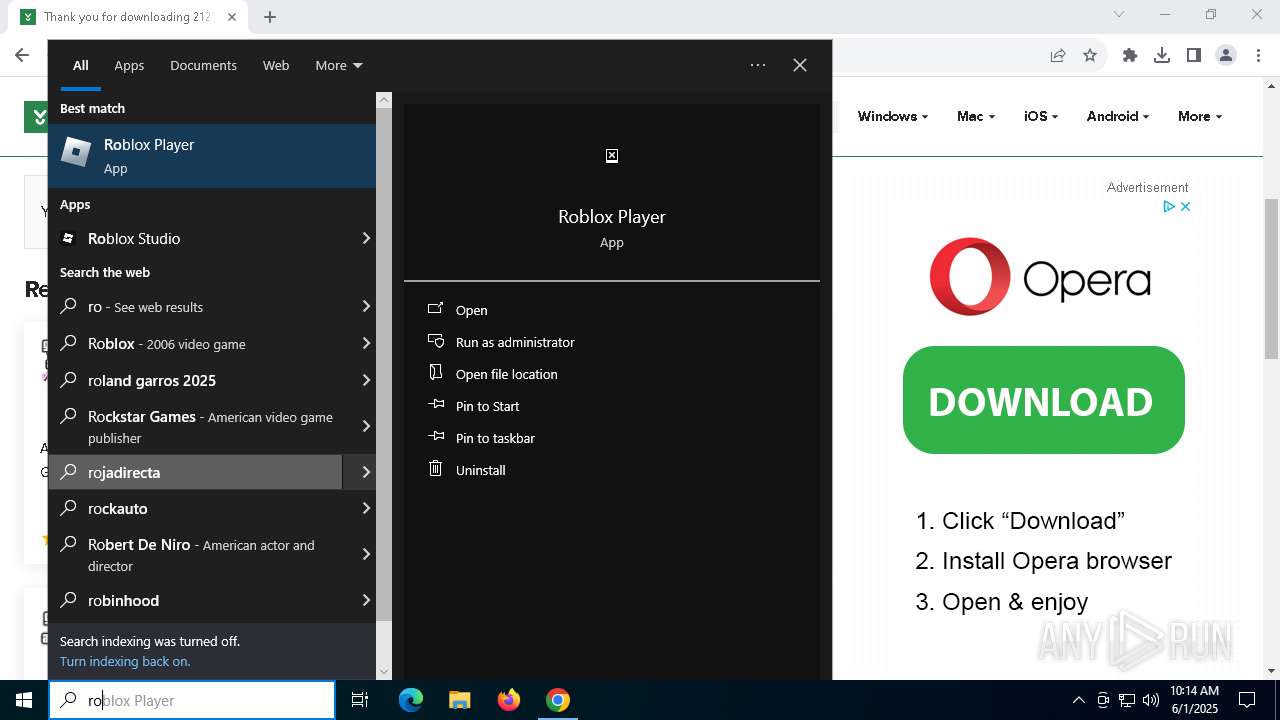This screenshot has width=1280, height=720.
Task: Click the AdChoices triangle icon
Action: pos(1168,206)
